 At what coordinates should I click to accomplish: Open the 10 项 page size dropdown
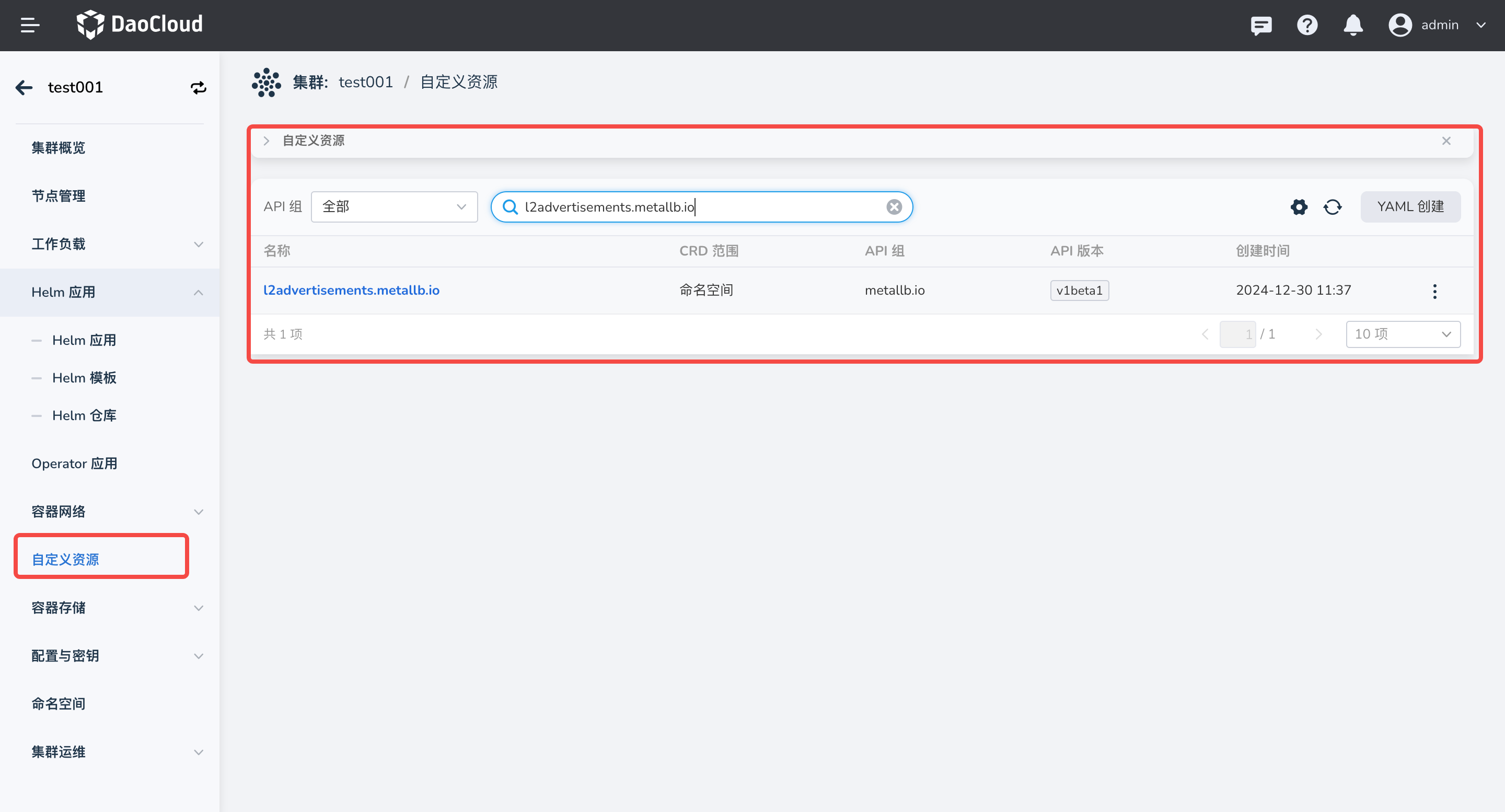click(x=1402, y=334)
